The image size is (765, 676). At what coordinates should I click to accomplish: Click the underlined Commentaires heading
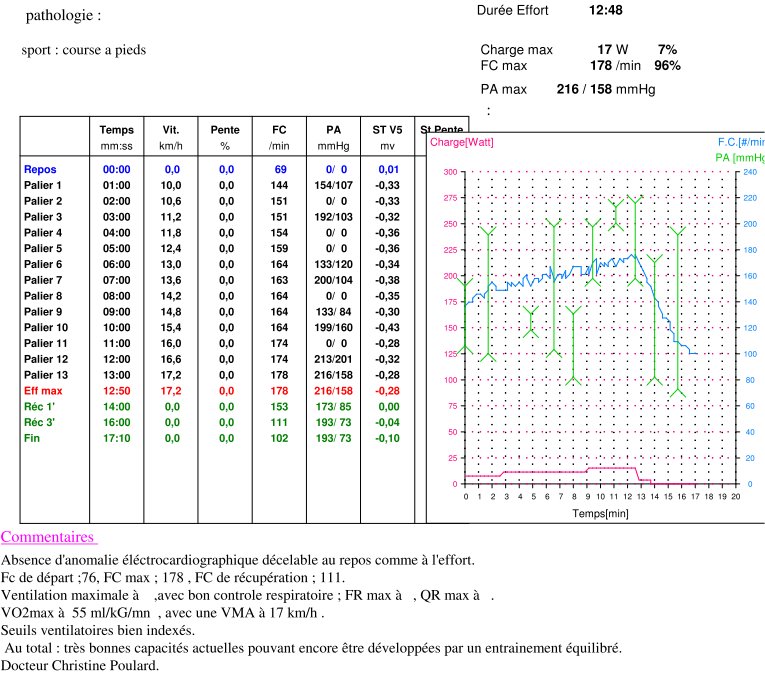click(47, 537)
